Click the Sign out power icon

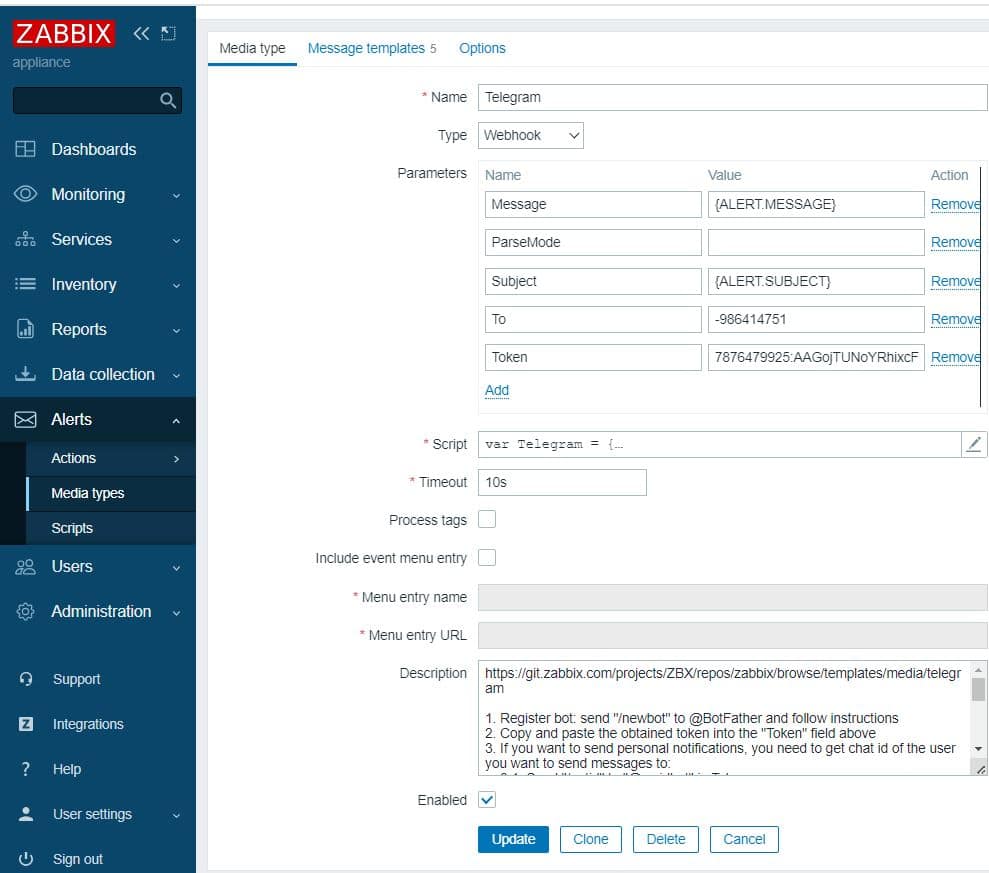[26, 858]
